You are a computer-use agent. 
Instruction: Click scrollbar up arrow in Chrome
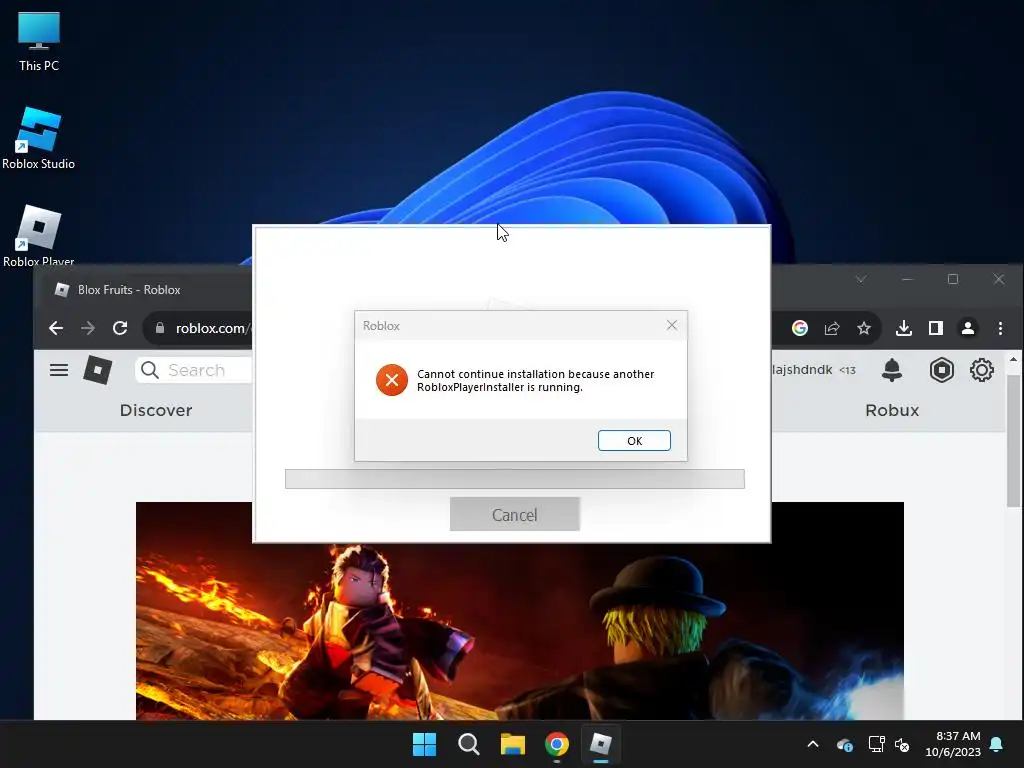pos(1014,359)
